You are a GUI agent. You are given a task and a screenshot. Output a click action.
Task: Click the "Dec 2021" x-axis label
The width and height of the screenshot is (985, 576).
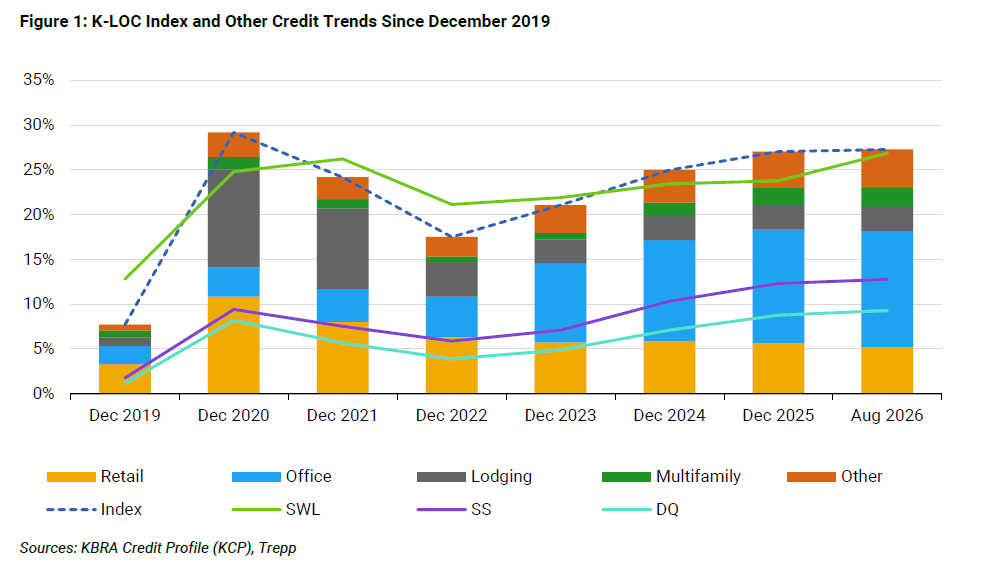click(342, 416)
